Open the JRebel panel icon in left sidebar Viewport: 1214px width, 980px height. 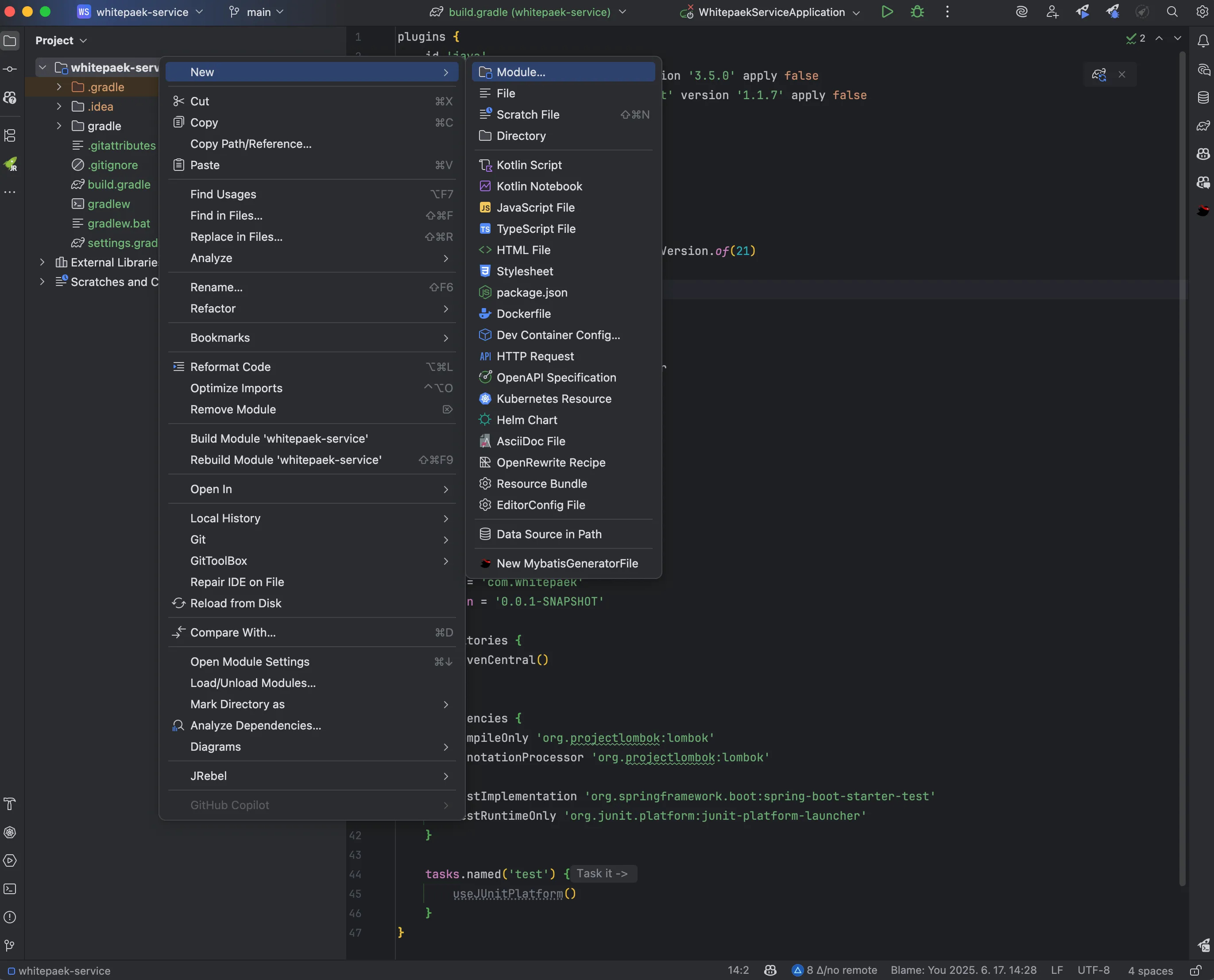click(10, 164)
